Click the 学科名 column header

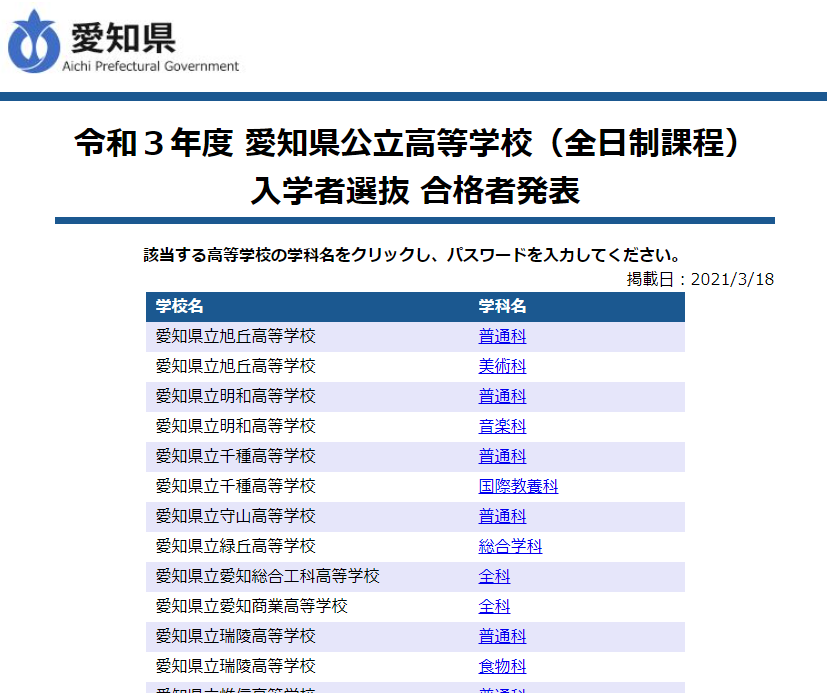pyautogui.click(x=502, y=307)
